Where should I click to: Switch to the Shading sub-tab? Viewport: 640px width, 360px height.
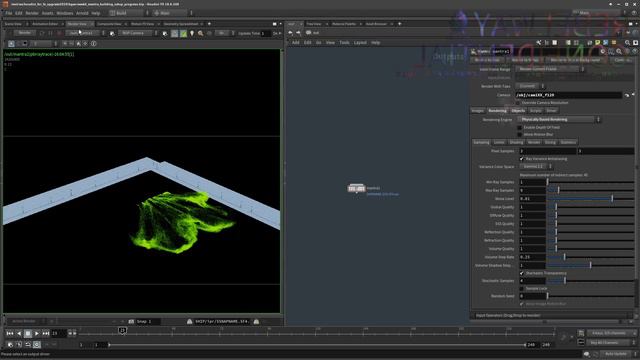coord(516,142)
